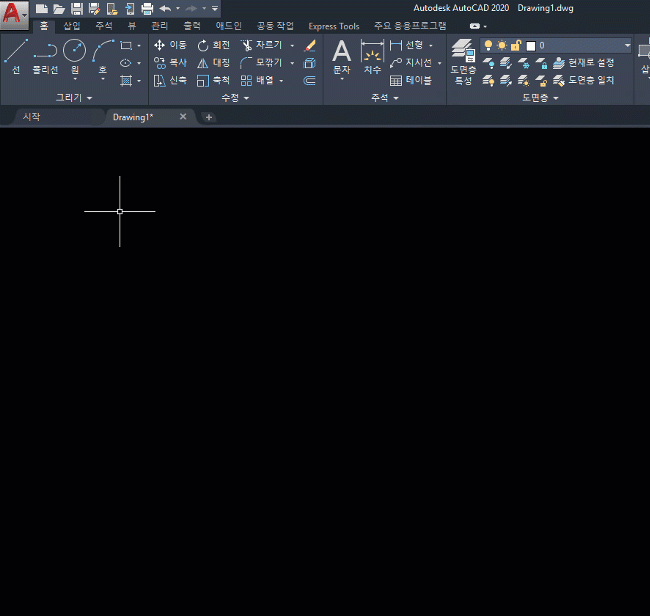The image size is (650, 616).
Task: Click the layer Off icon in Layers panel
Action: coord(488,63)
